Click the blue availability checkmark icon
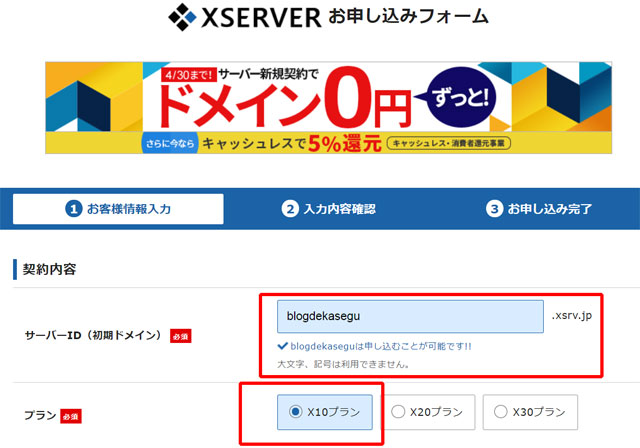The image size is (640, 448). [x=282, y=347]
